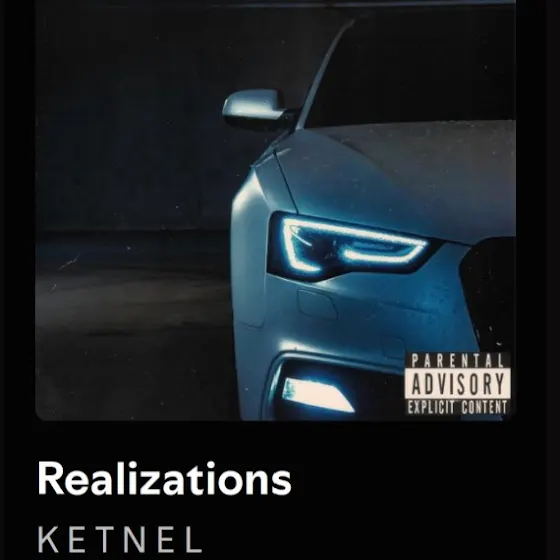Image resolution: width=560 pixels, height=560 pixels.
Task: Click the lower fog light on cover
Action: [317, 394]
